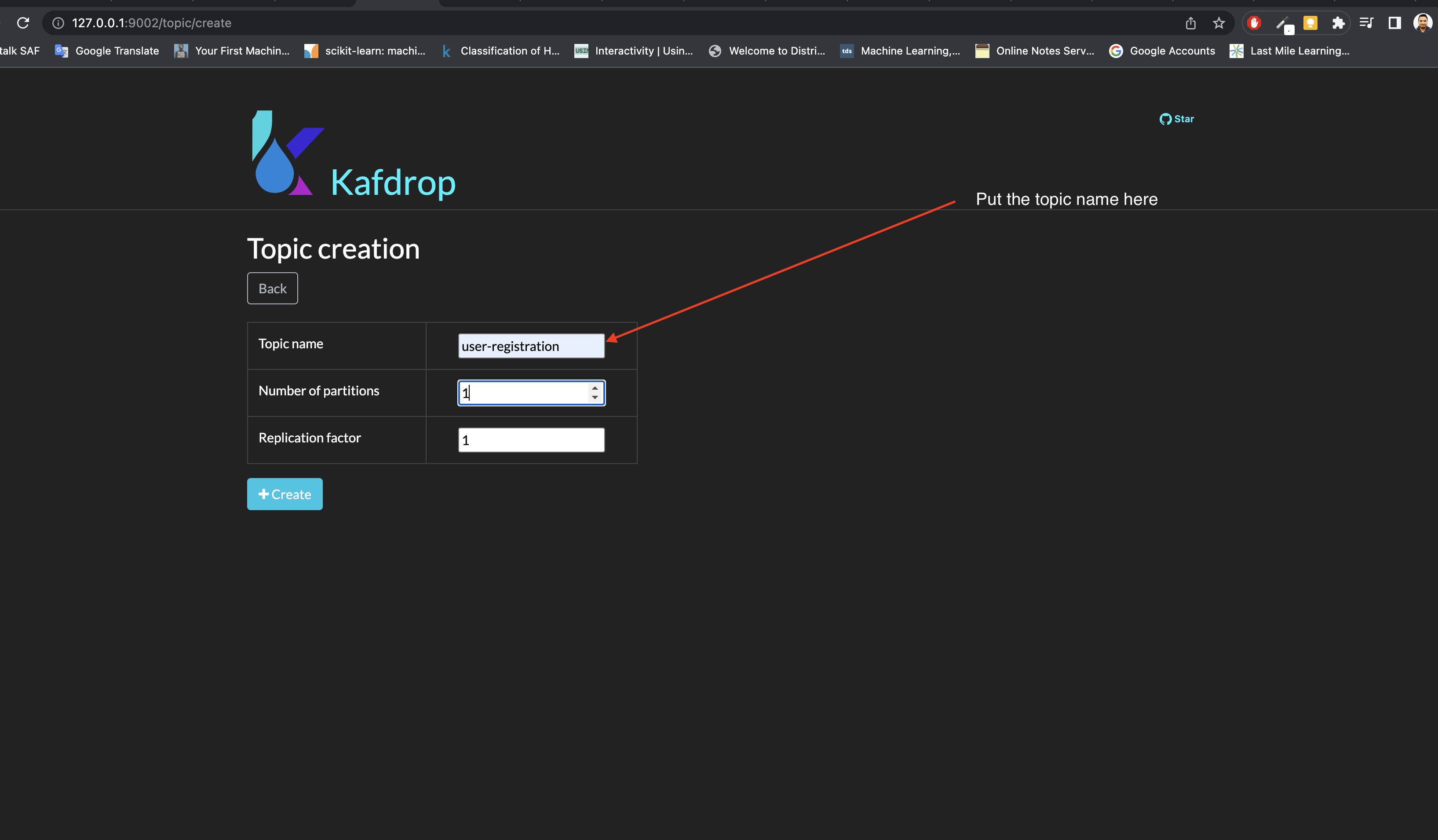Open the Interactivity | Usin... bookmark
This screenshot has width=1438, height=840.
633,51
